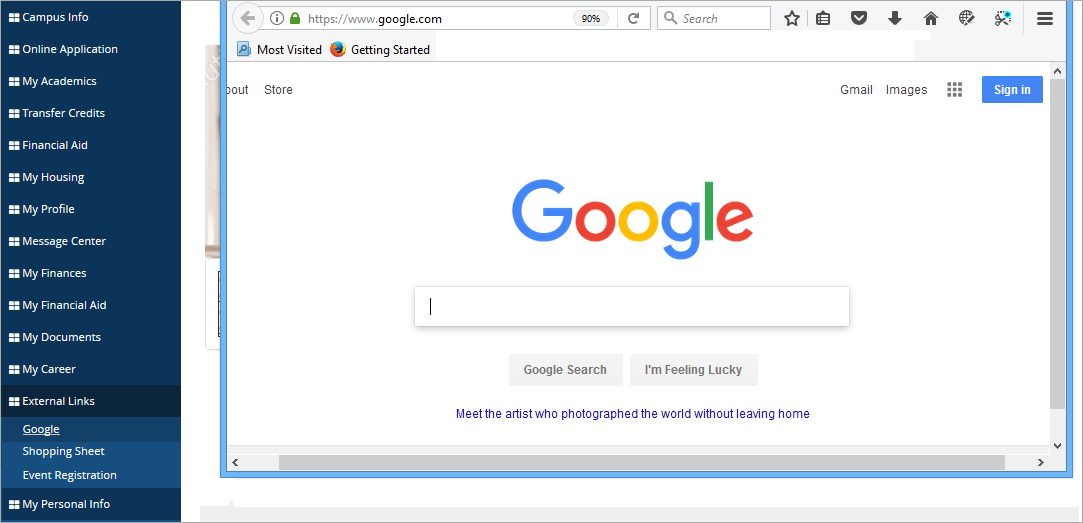Bookmark this page with the star icon
The height and width of the screenshot is (523, 1083).
pyautogui.click(x=792, y=19)
